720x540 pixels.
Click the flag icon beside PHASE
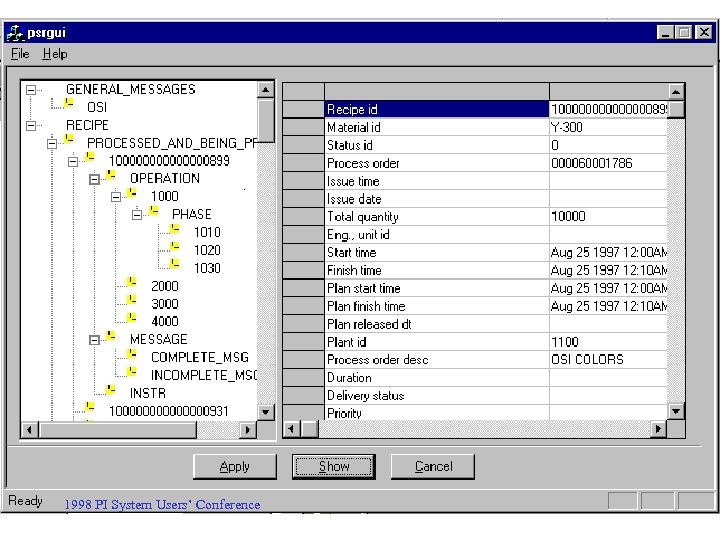click(x=154, y=210)
